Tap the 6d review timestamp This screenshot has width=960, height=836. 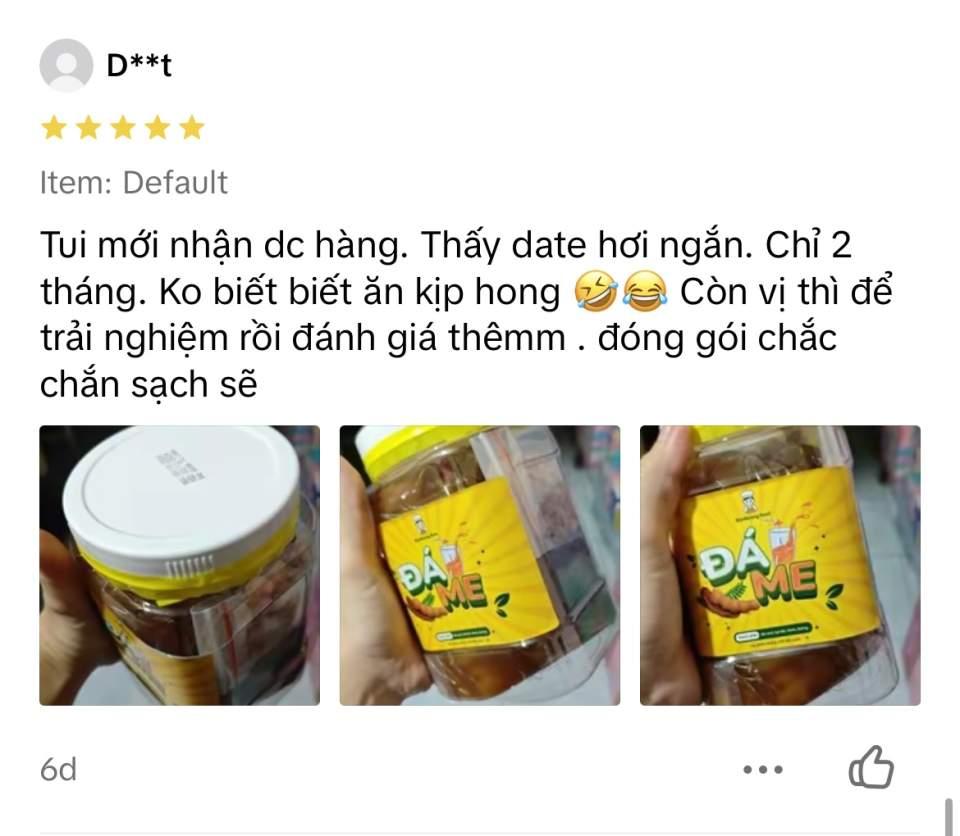[x=59, y=769]
